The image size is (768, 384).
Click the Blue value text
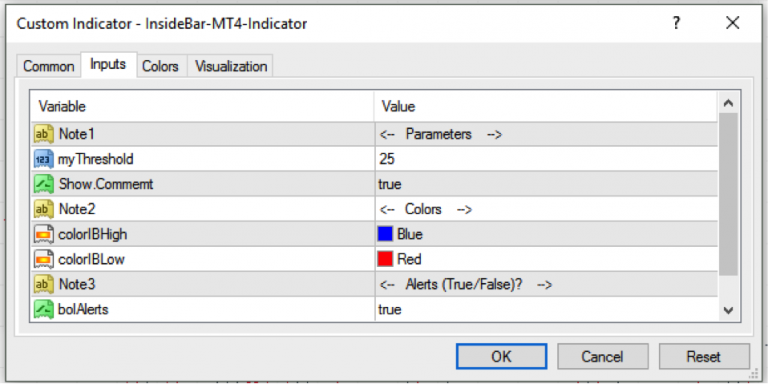coord(410,234)
